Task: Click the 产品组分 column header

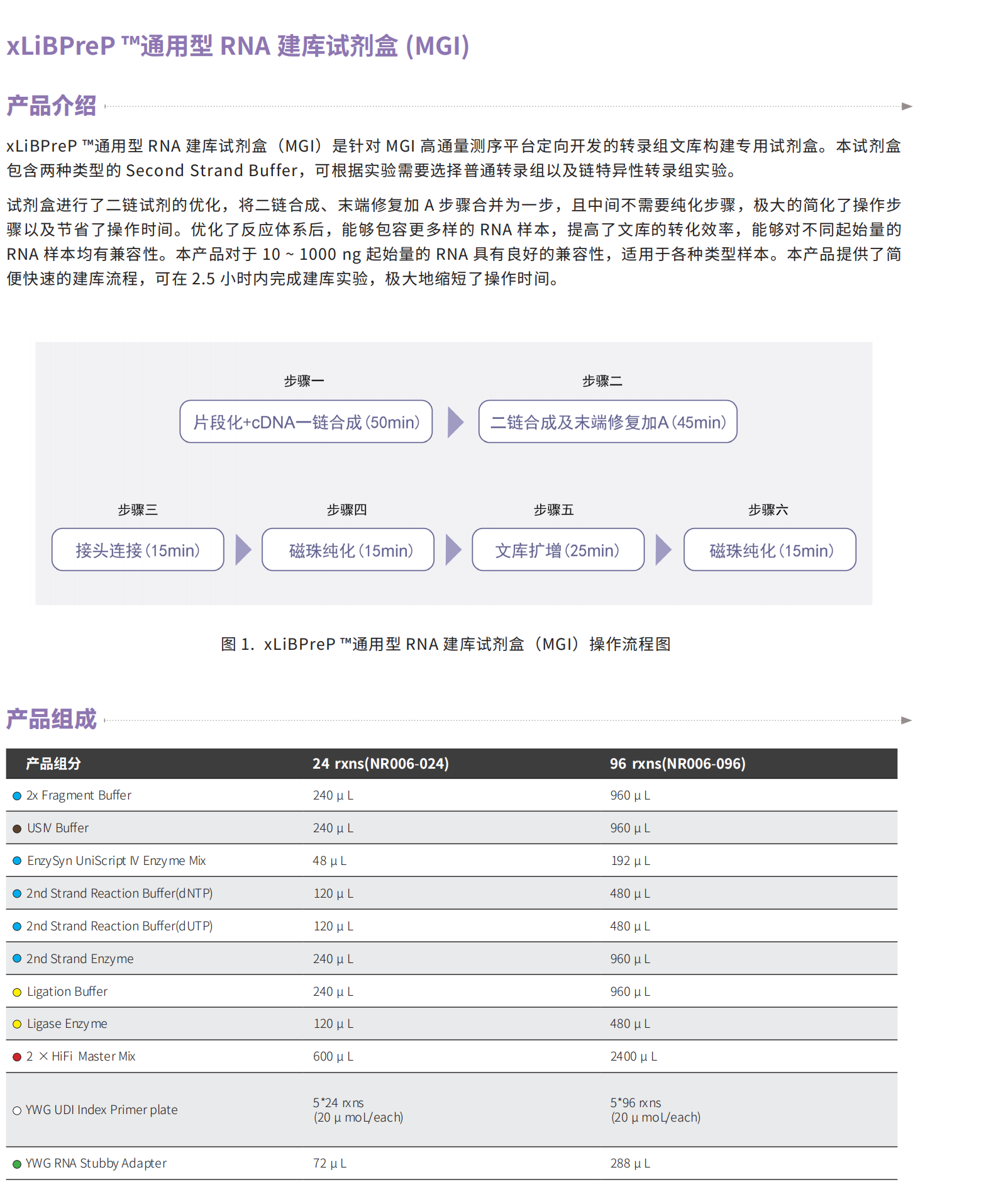Action: click(x=53, y=764)
